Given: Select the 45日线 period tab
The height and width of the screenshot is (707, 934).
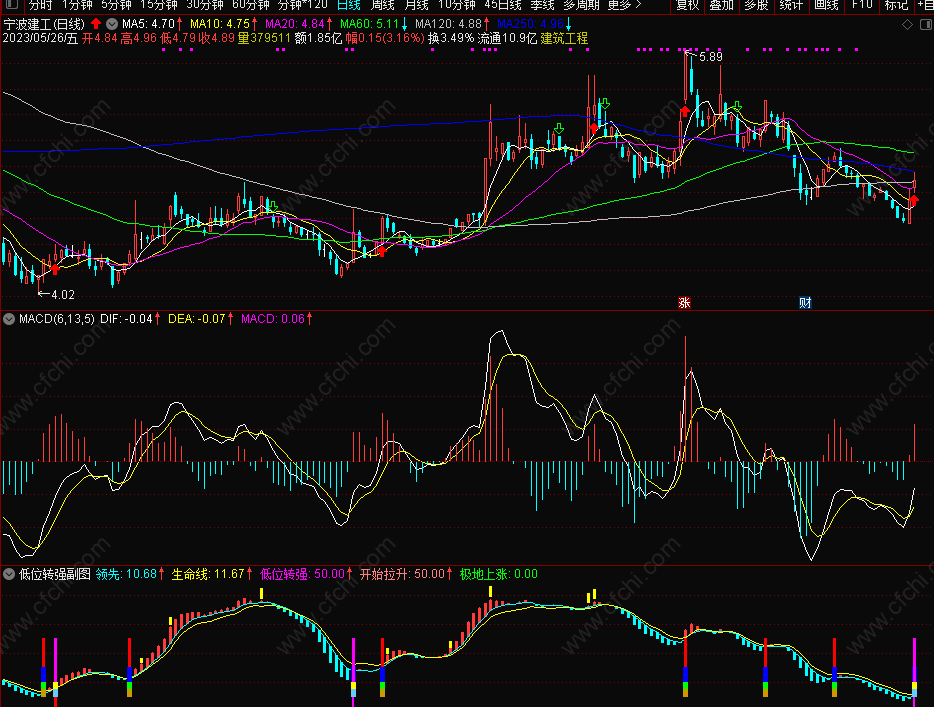Looking at the screenshot, I should pyautogui.click(x=503, y=5).
